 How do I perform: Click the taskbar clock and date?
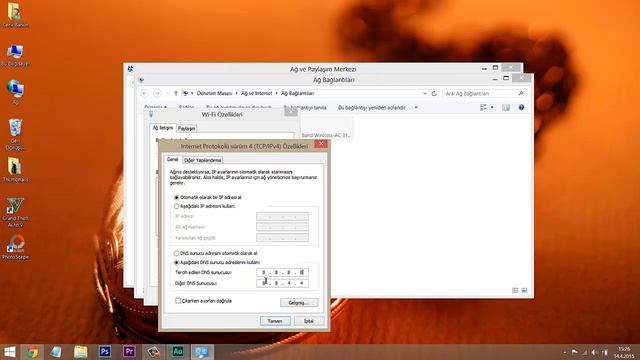(623, 352)
